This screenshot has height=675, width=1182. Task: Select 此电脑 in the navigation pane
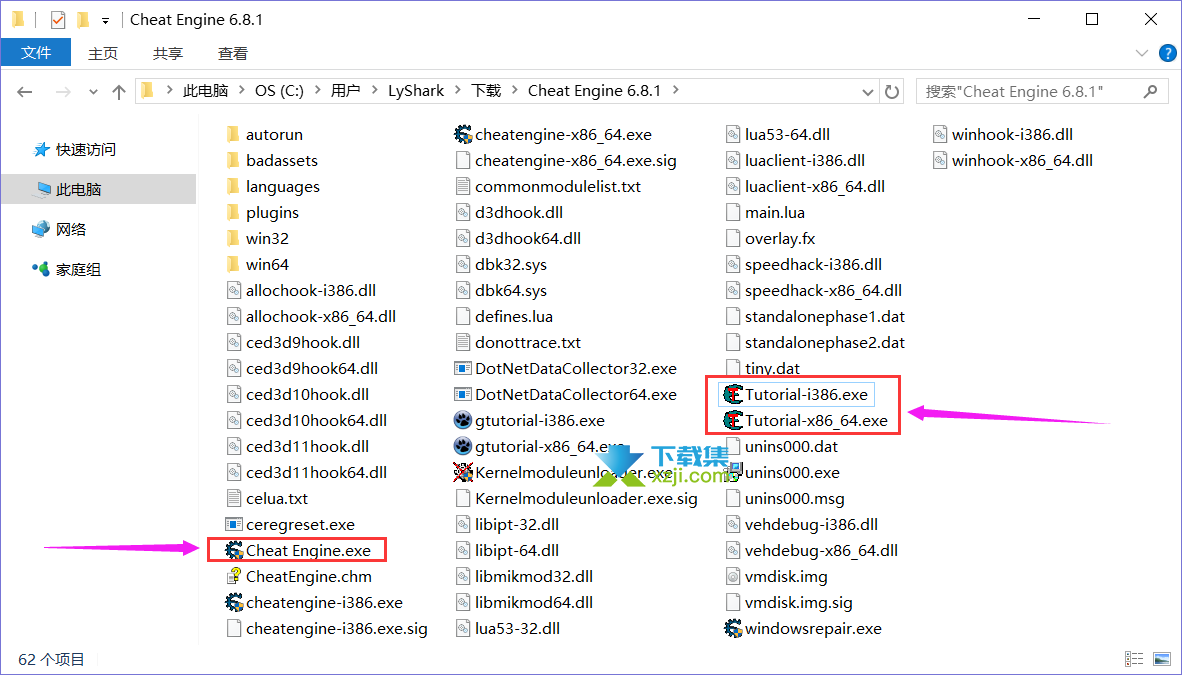click(x=99, y=189)
